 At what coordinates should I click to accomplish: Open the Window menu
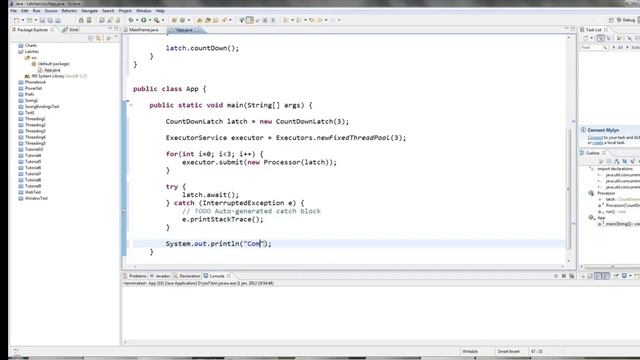pos(143,11)
